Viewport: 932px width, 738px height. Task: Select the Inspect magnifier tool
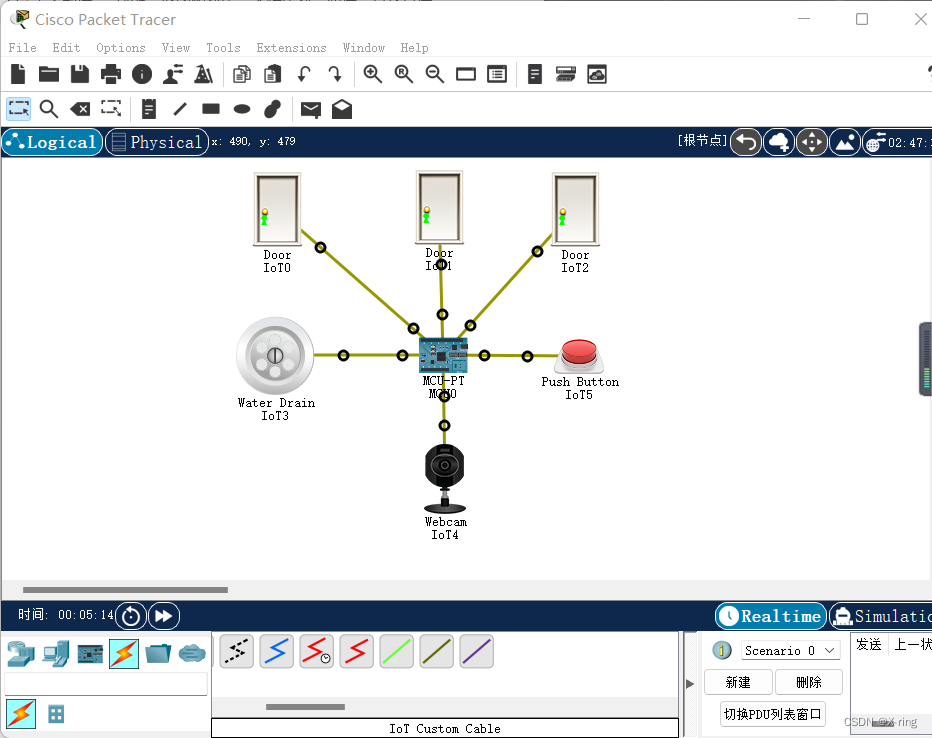click(x=49, y=109)
